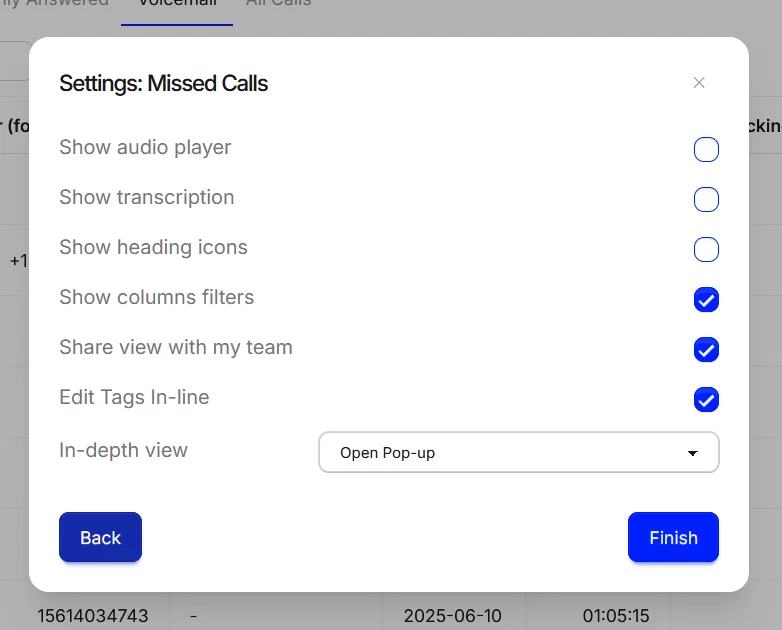This screenshot has height=630, width=782.
Task: Enable the Show transcription checkbox
Action: pyautogui.click(x=706, y=199)
